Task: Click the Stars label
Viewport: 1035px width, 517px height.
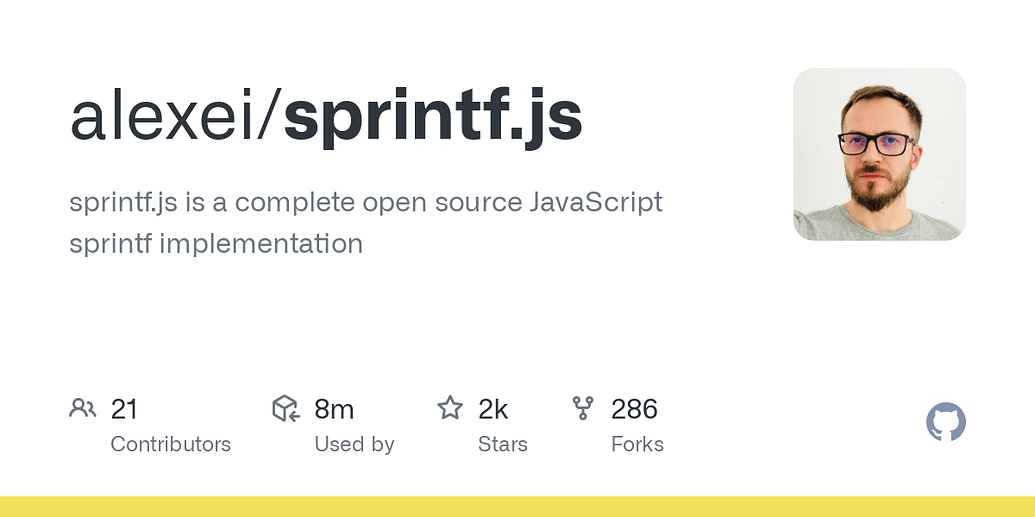Action: coord(502,444)
